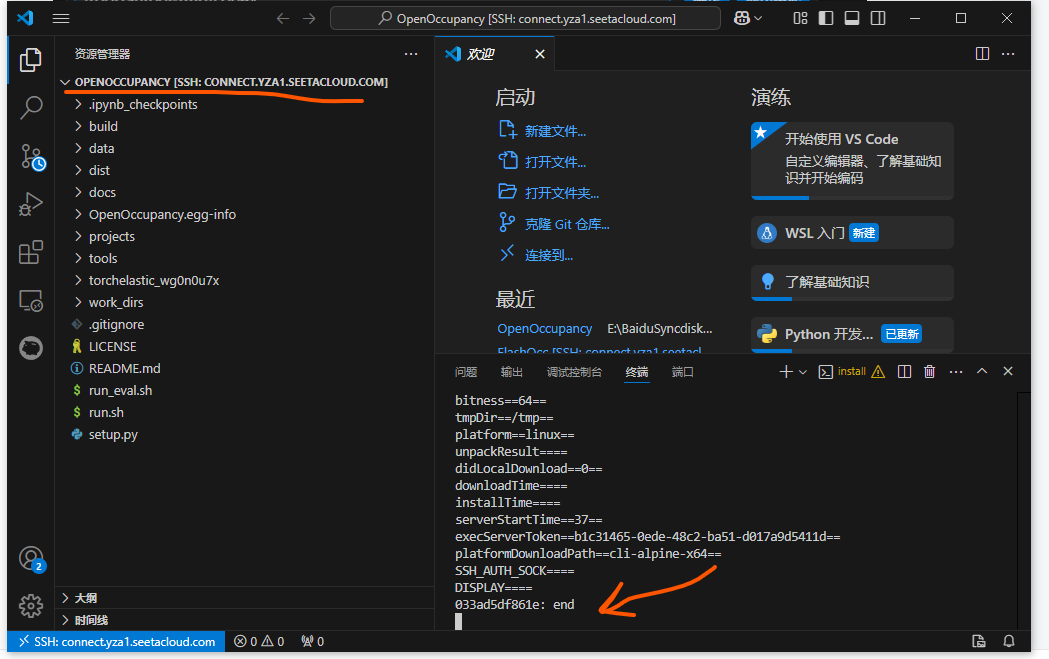Switch to the 调试控制台 panel tab
This screenshot has height=659, width=1049.
574,372
